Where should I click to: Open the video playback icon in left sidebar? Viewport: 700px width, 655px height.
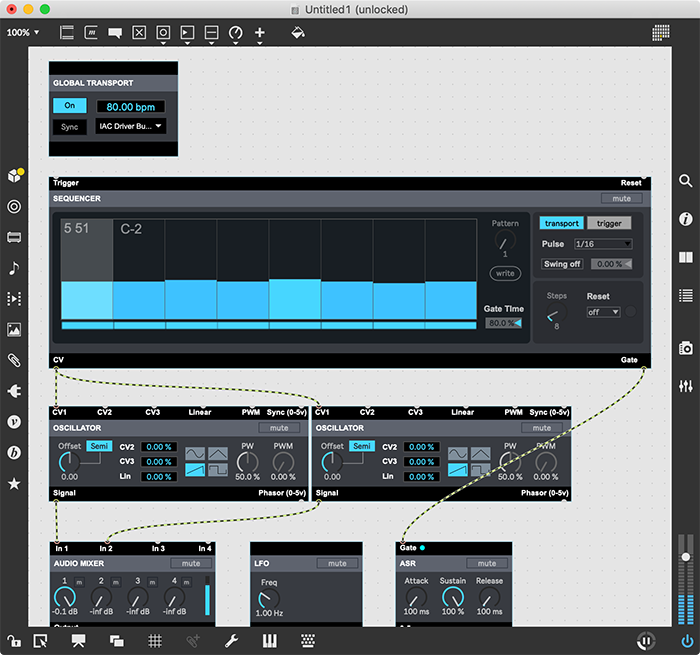(14, 299)
